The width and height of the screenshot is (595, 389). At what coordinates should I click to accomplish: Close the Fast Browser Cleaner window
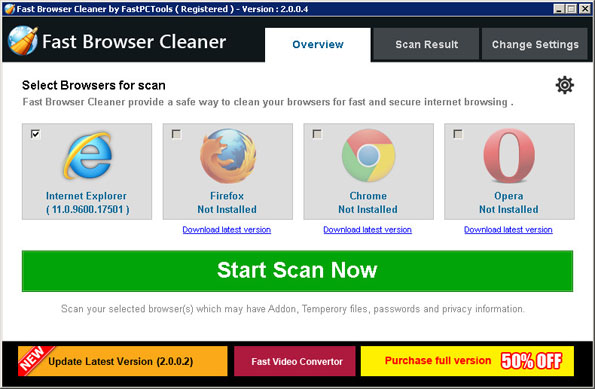(584, 9)
